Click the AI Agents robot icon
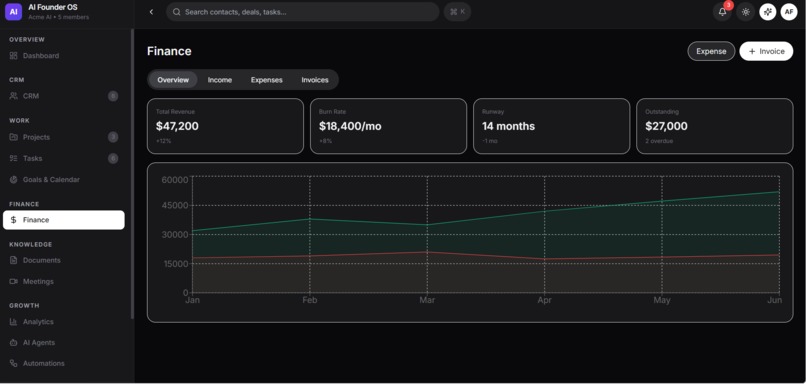Screen dimensions: 806x384 (13, 342)
